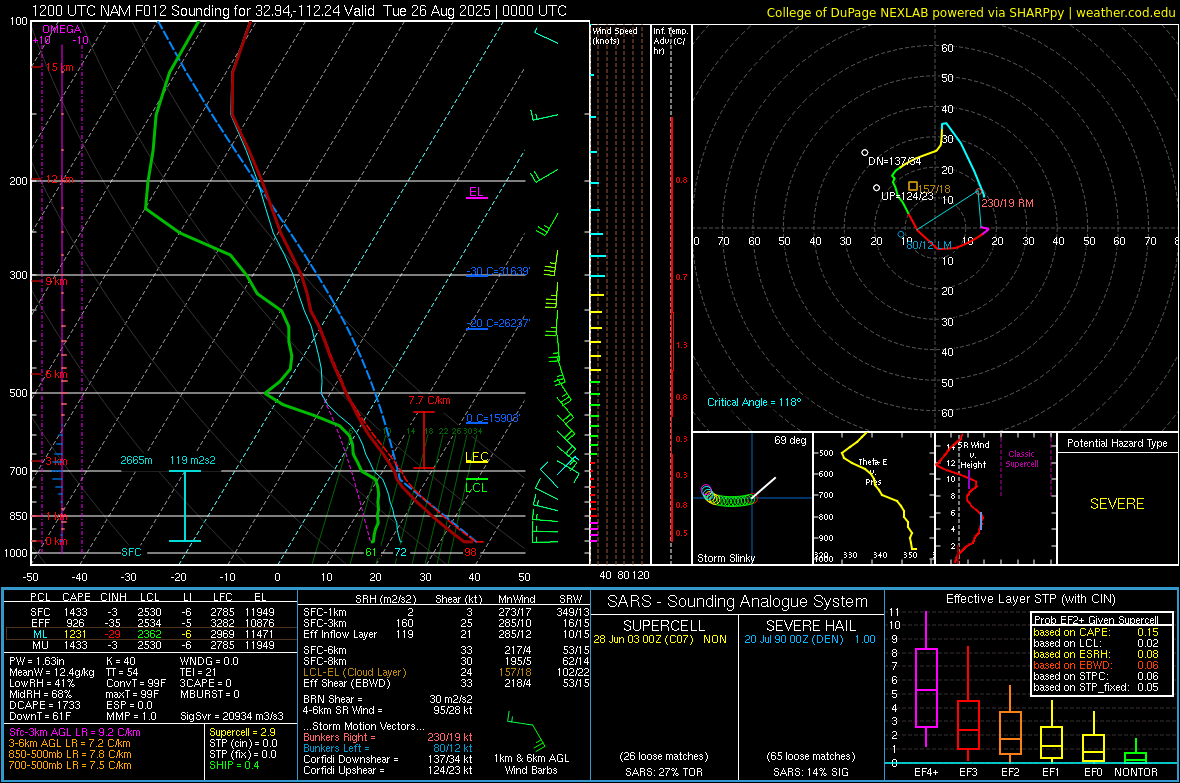The height and width of the screenshot is (783, 1180).
Task: Click the Bunkers Right = 230/19 kt line
Action: [x=388, y=737]
